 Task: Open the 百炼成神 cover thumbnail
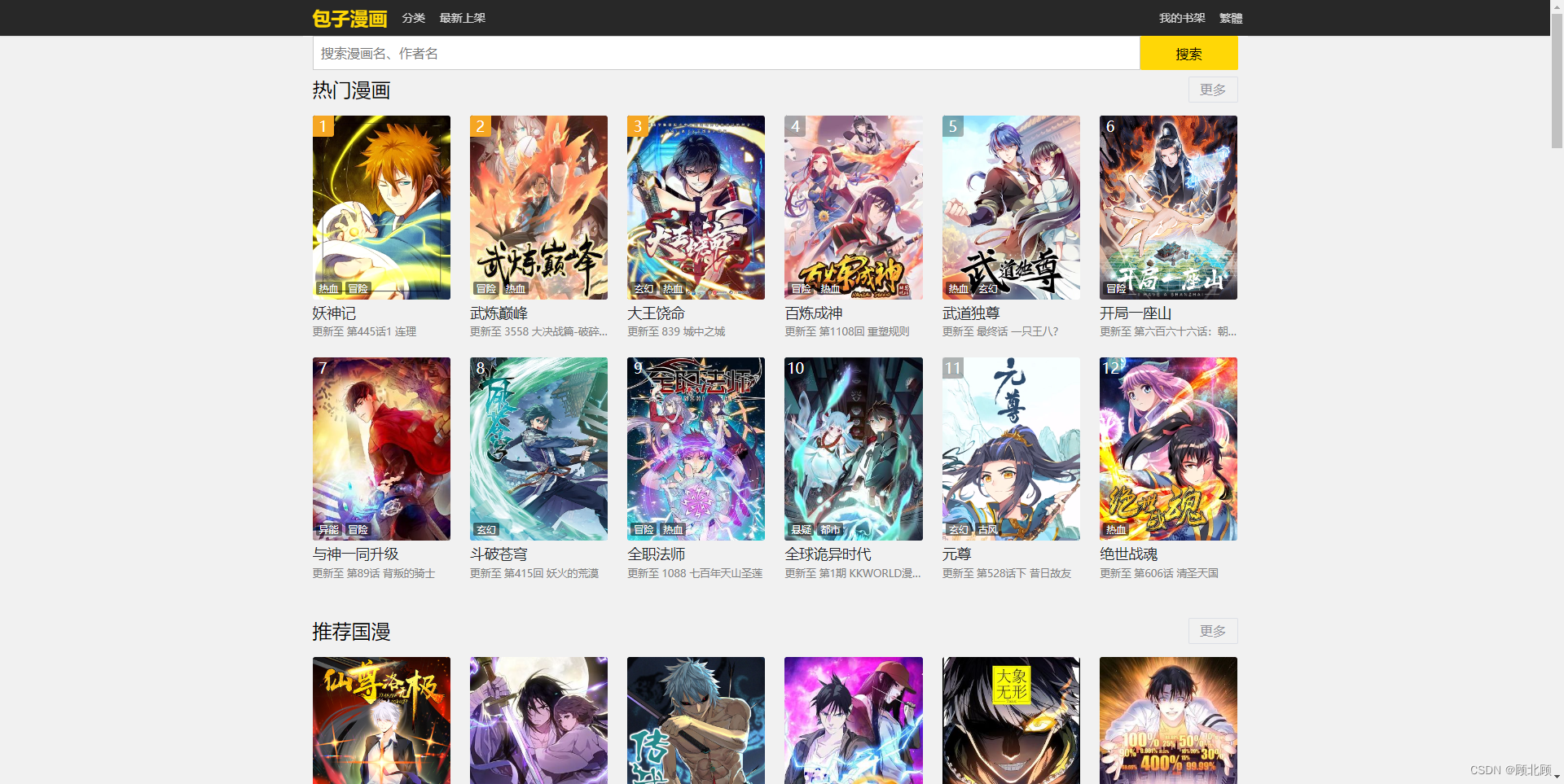pos(854,208)
